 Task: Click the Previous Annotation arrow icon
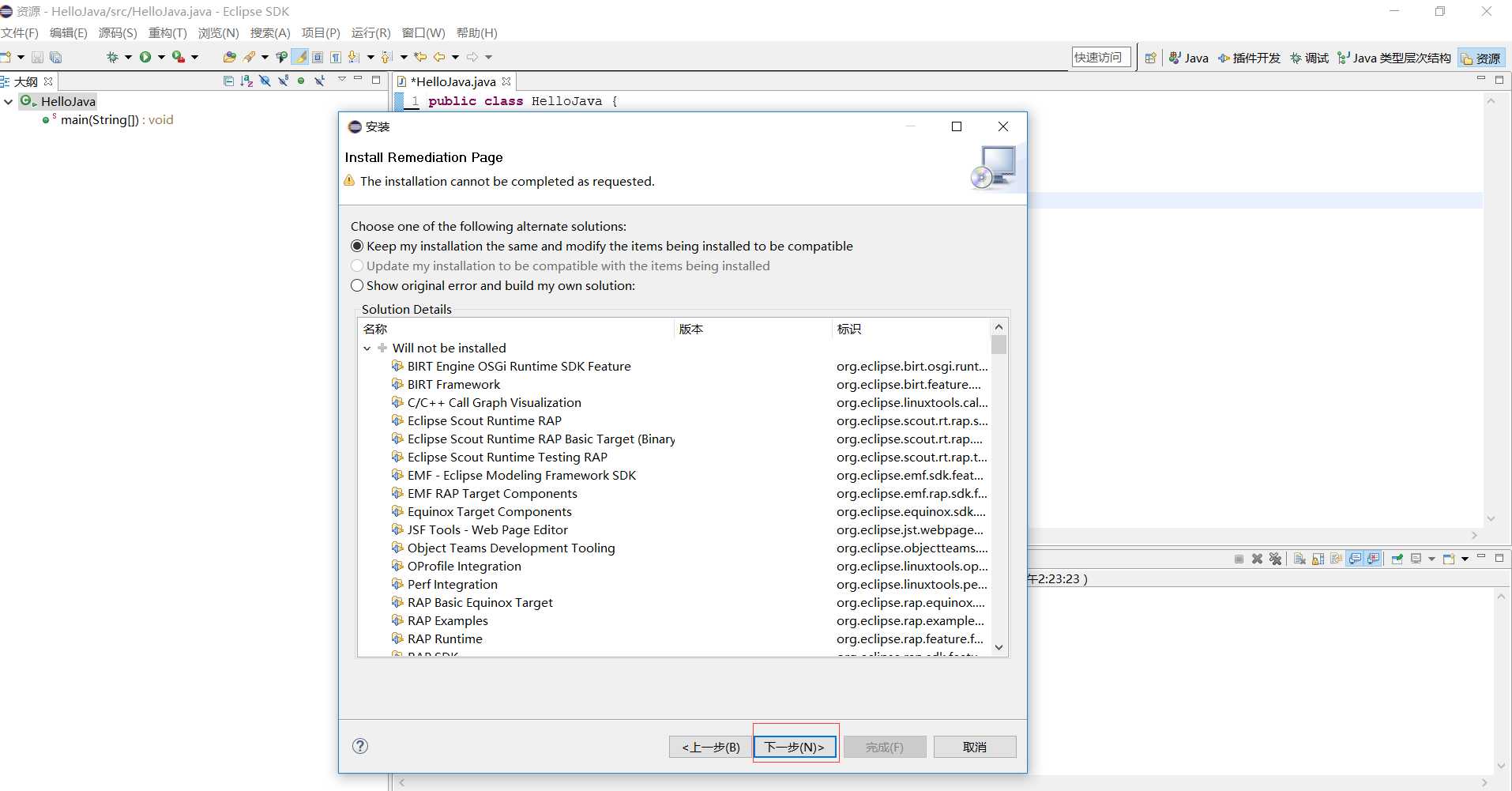(x=386, y=57)
